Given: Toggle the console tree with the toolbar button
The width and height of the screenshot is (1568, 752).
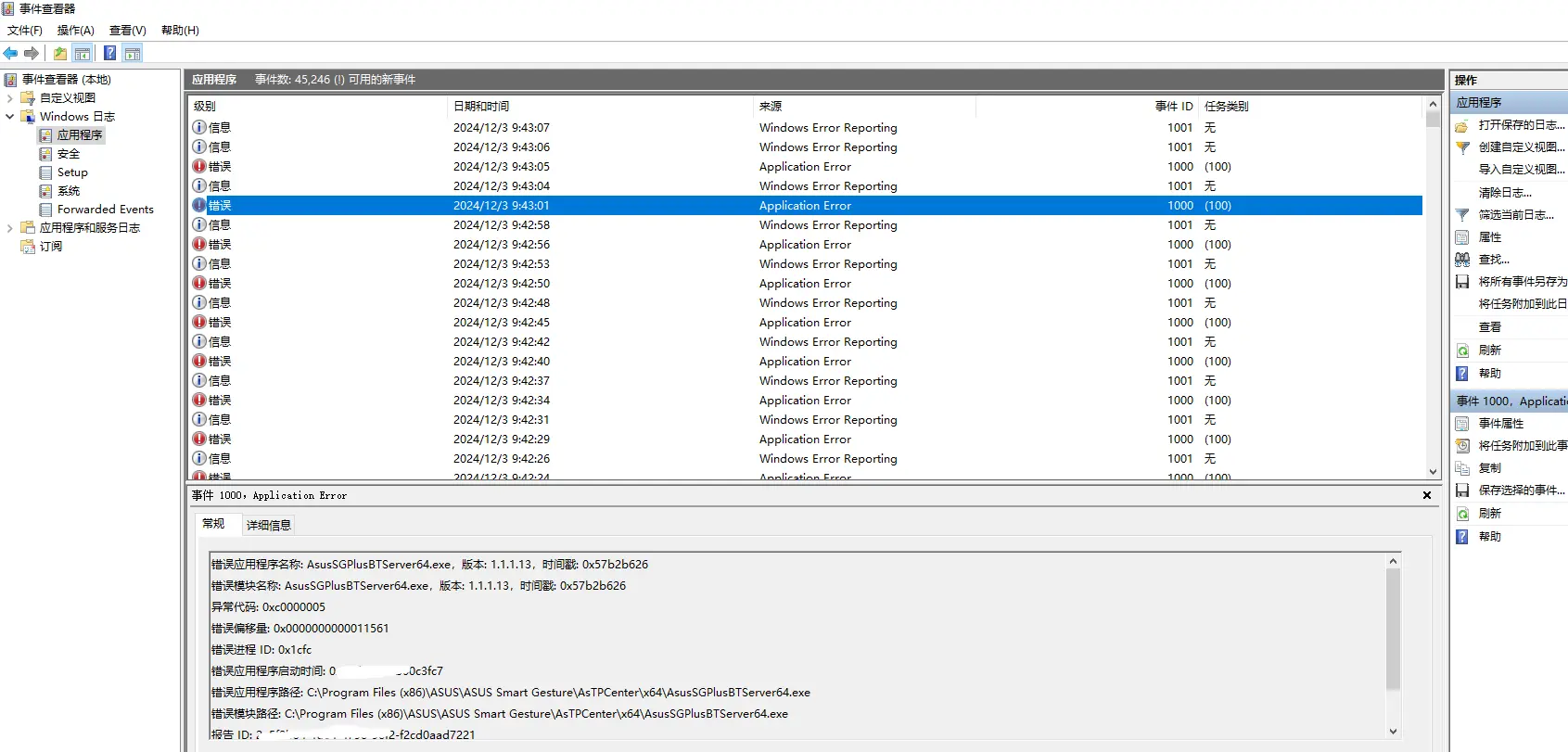Looking at the screenshot, I should (x=83, y=54).
